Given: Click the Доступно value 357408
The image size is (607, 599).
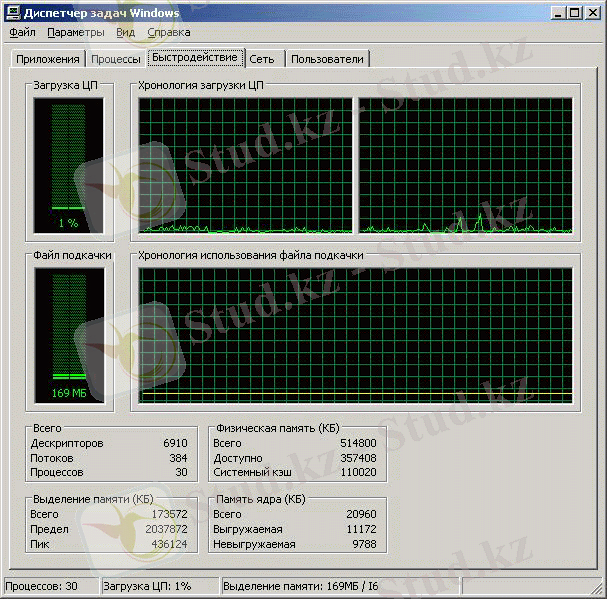Looking at the screenshot, I should (x=358, y=458).
